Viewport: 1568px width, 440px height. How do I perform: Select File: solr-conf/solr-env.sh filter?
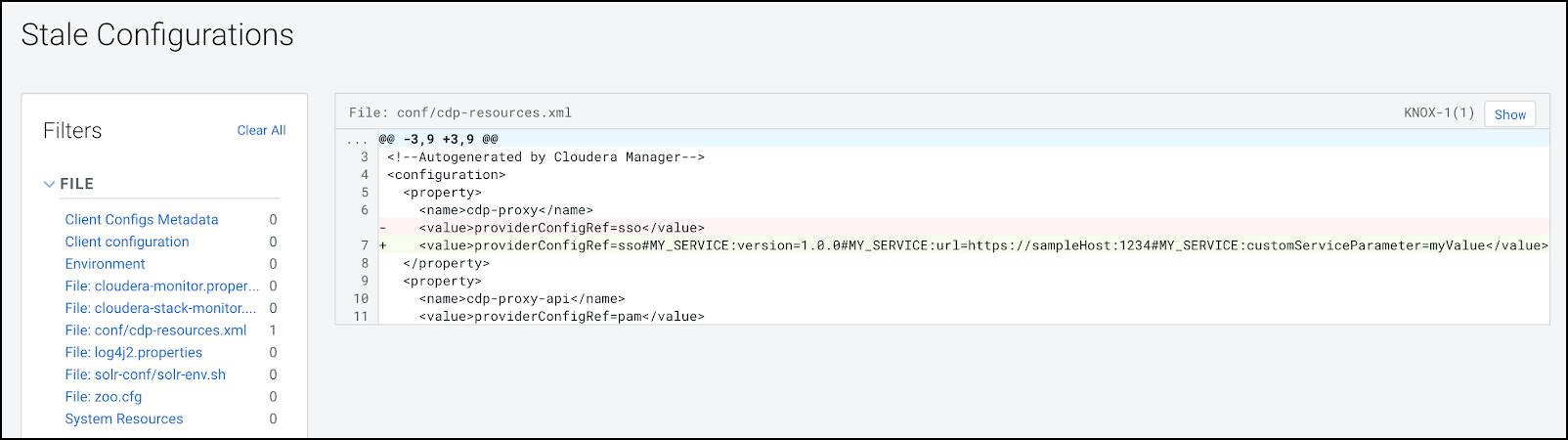pos(146,374)
